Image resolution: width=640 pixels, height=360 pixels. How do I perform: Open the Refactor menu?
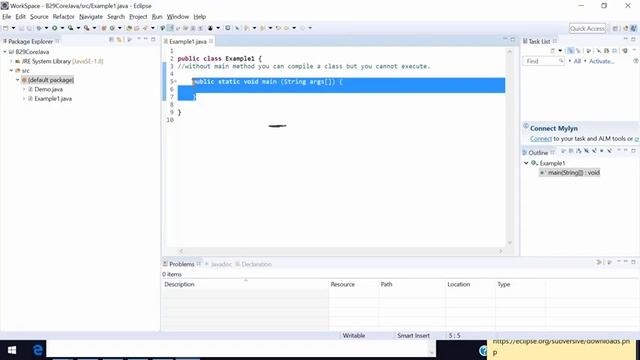63,17
